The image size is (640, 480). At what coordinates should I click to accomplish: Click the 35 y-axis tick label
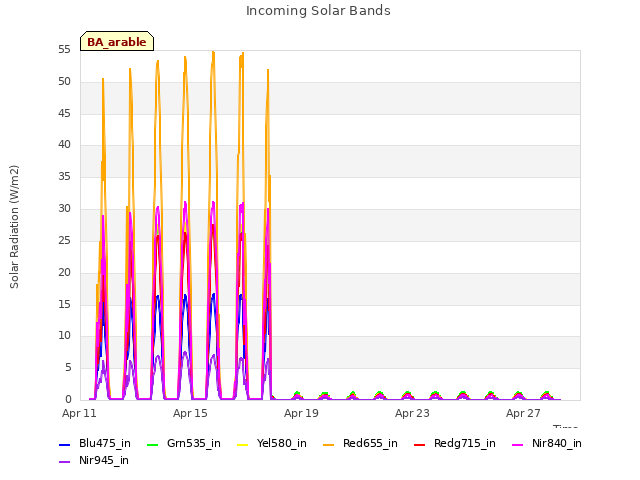[64, 177]
